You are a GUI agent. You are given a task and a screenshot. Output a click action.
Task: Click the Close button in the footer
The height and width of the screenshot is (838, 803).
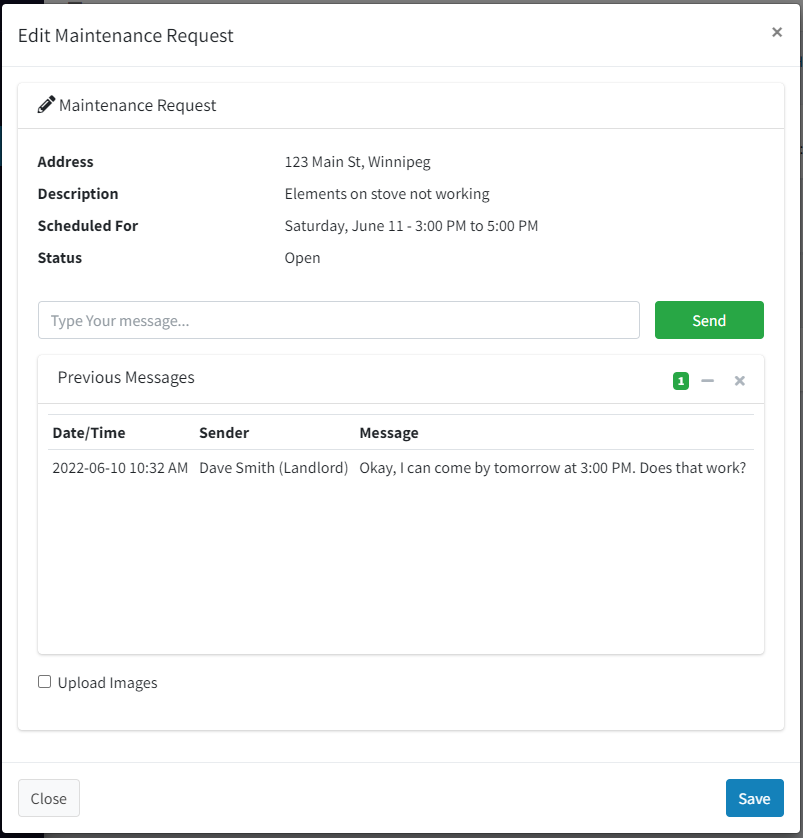tap(48, 798)
